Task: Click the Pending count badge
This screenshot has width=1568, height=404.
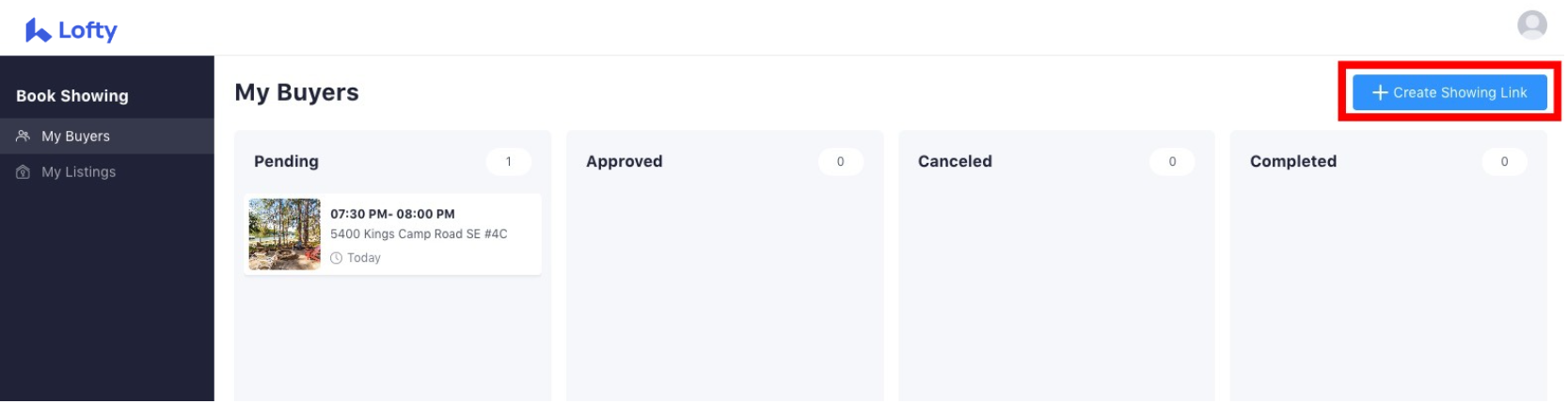Action: pos(509,161)
